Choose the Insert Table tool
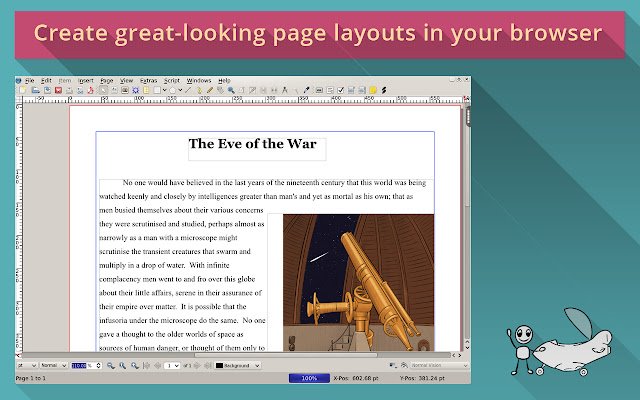This screenshot has width=640, height=400. point(146,90)
